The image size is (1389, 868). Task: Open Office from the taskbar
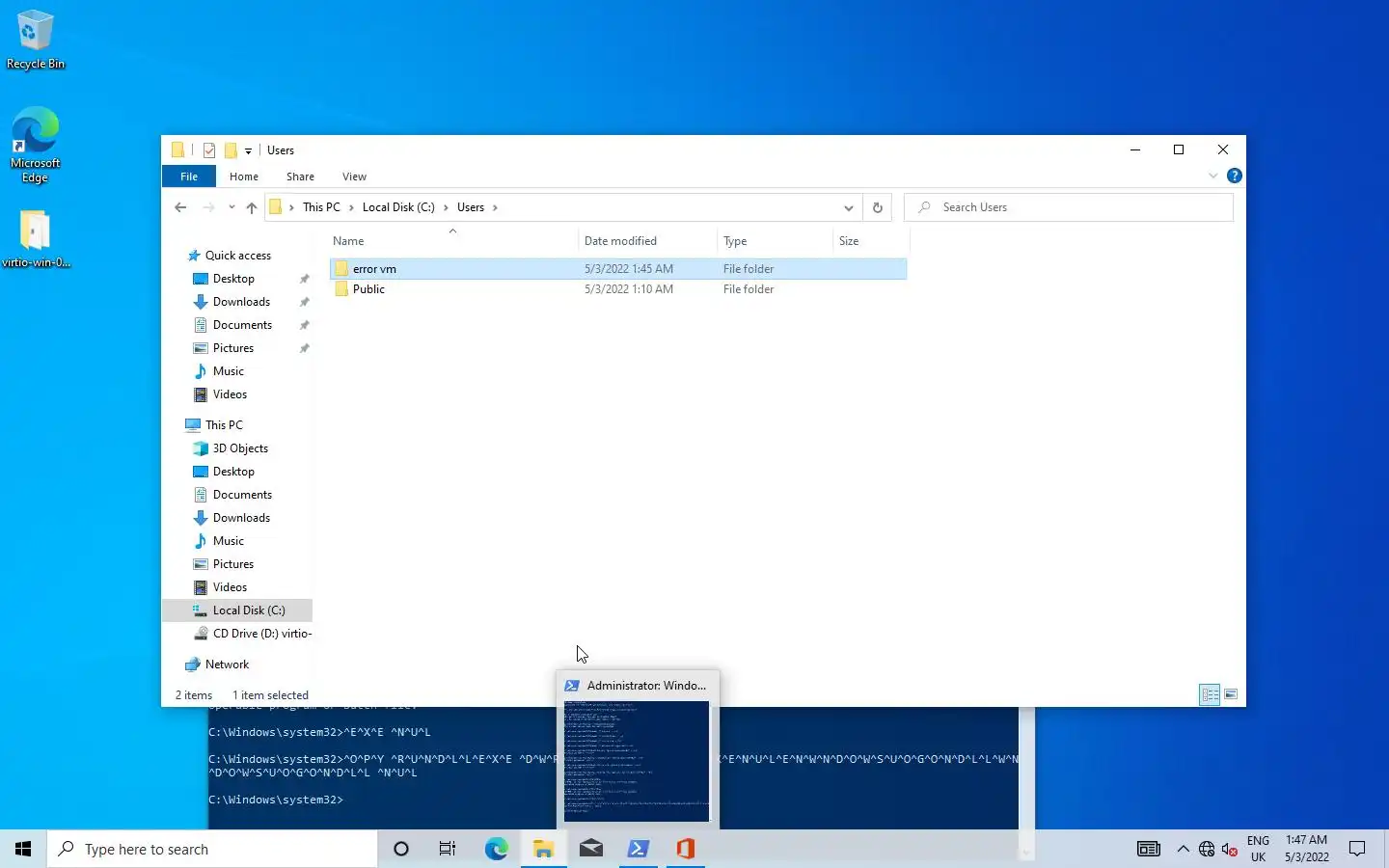686,849
